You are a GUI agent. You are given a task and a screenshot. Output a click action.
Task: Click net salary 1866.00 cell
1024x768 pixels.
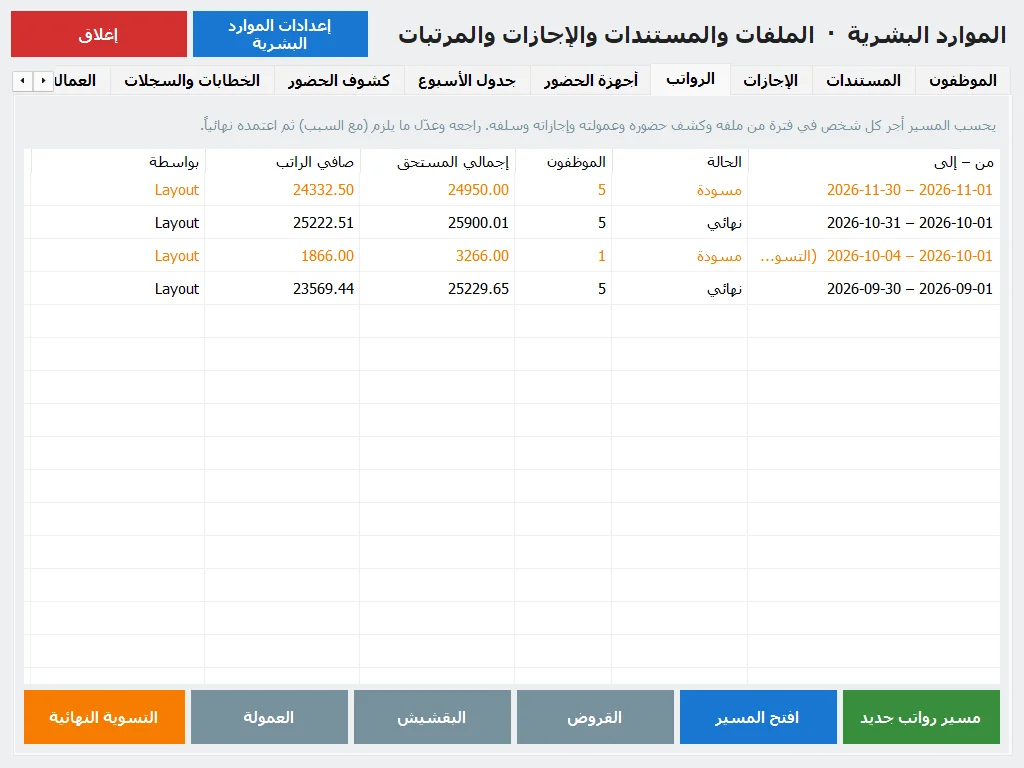click(327, 256)
